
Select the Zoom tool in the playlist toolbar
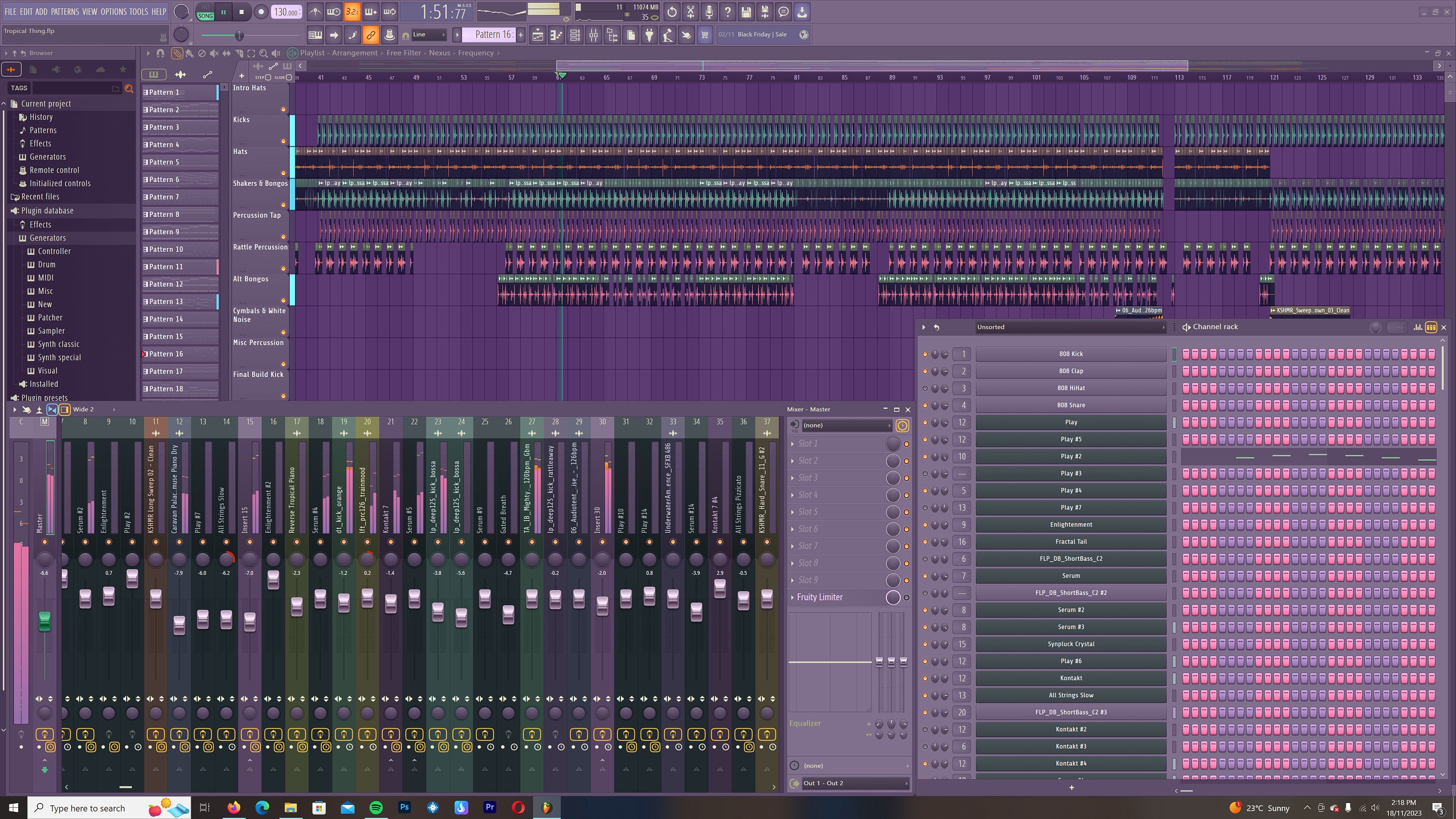coord(263,53)
